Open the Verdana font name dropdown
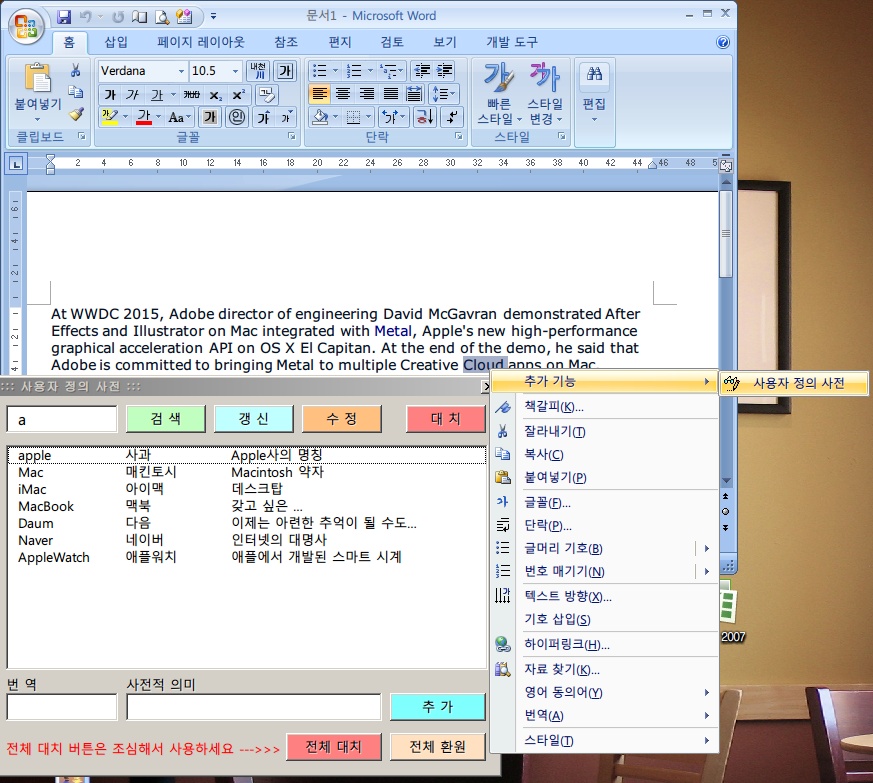 (181, 71)
